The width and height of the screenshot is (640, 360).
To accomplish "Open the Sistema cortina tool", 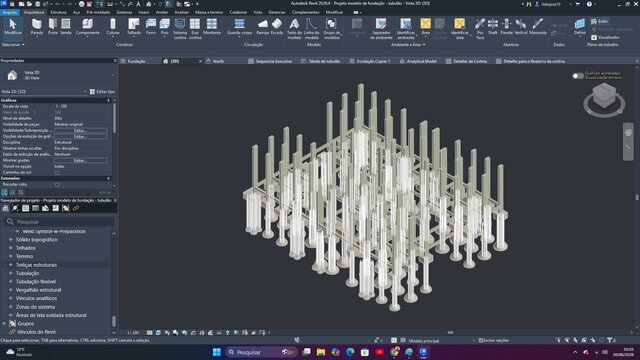I will tap(180, 29).
